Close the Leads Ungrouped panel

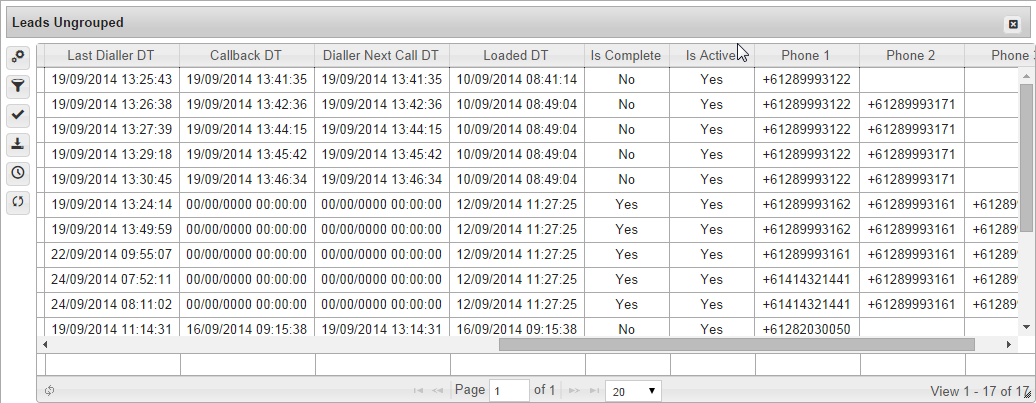pyautogui.click(x=1013, y=23)
